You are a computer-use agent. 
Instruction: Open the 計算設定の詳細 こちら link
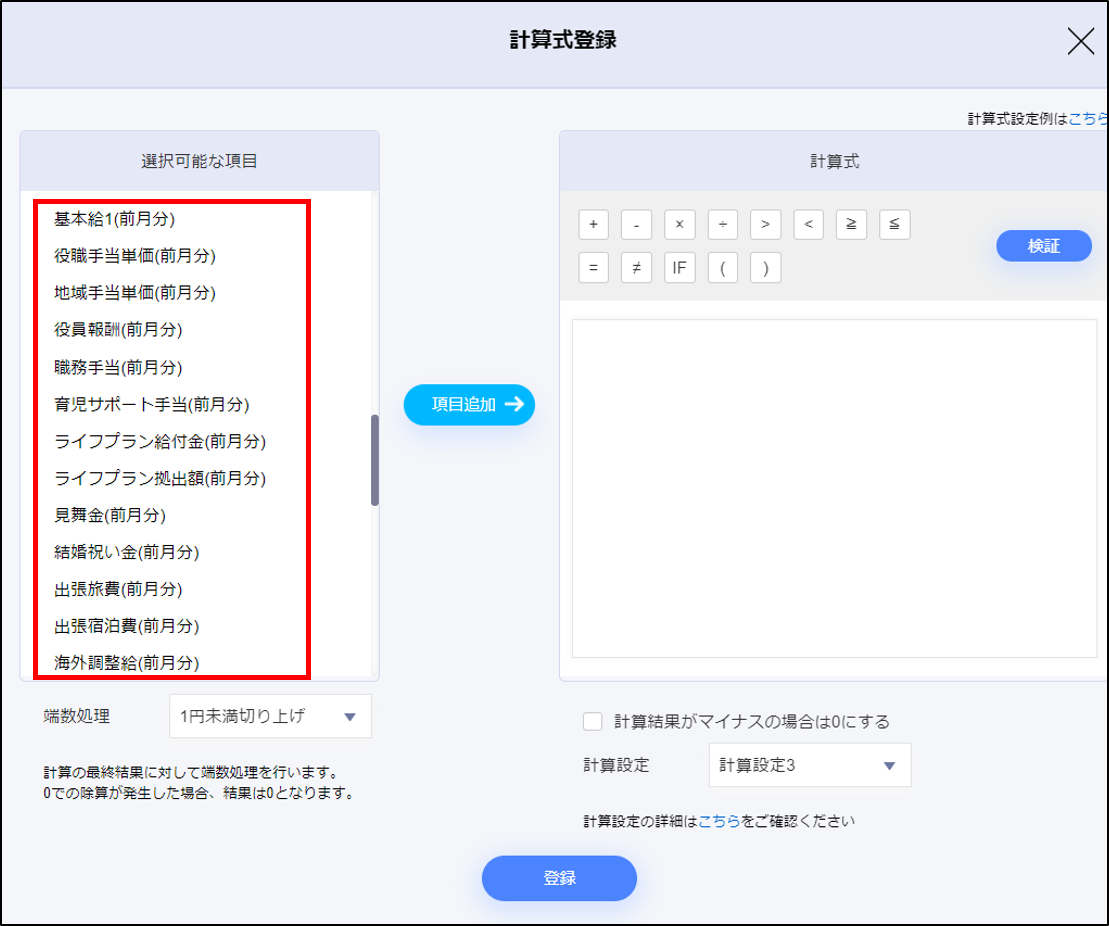pos(719,821)
